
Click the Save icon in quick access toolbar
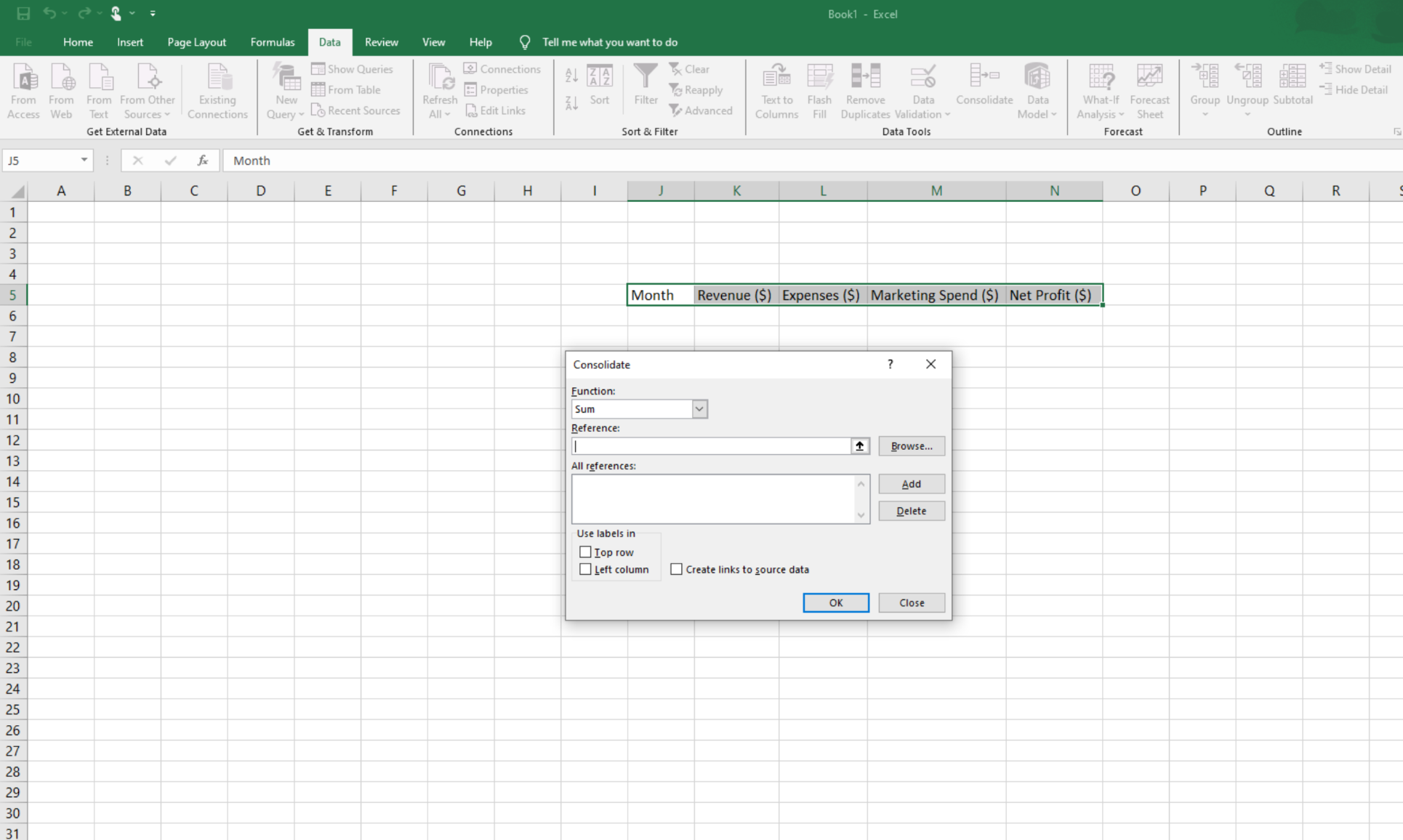click(x=23, y=13)
